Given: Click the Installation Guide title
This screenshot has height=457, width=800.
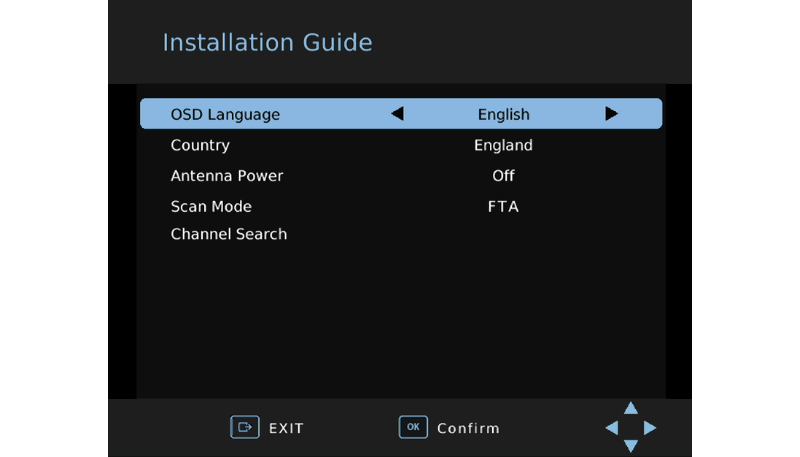Looking at the screenshot, I should (267, 43).
